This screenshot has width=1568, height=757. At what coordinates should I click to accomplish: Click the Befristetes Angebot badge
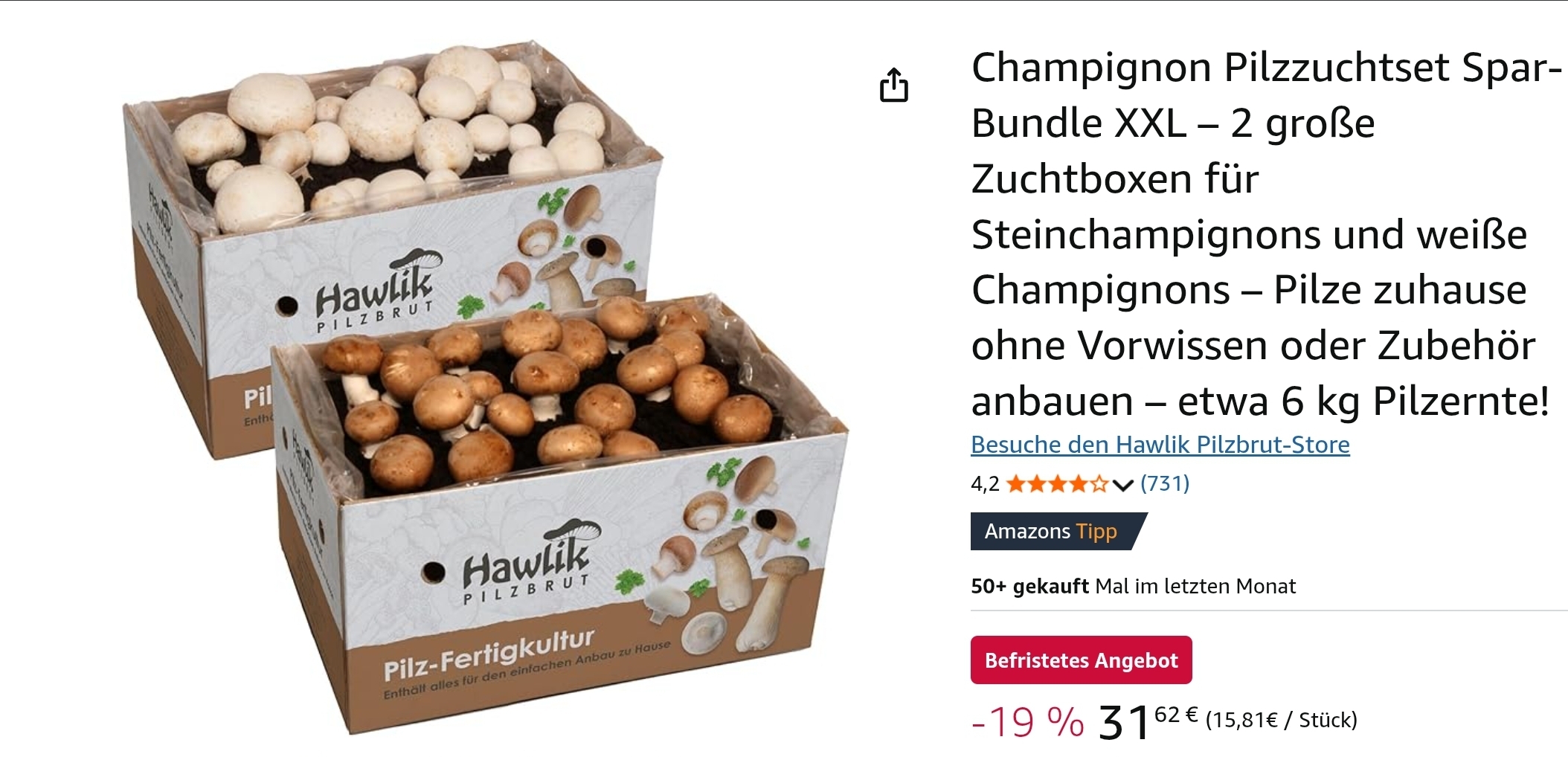pos(1081,660)
